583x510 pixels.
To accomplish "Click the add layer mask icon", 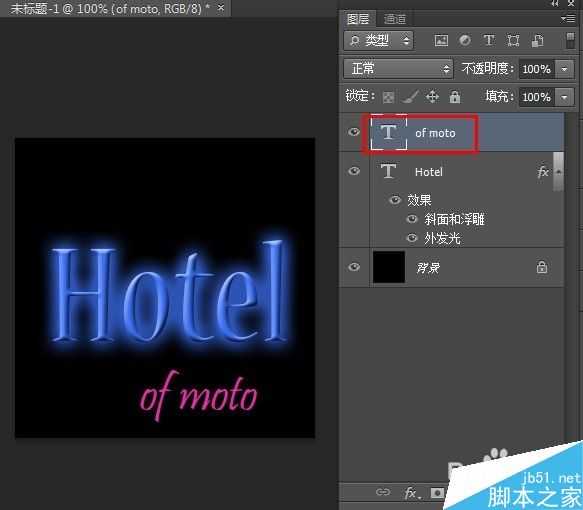I will point(438,493).
